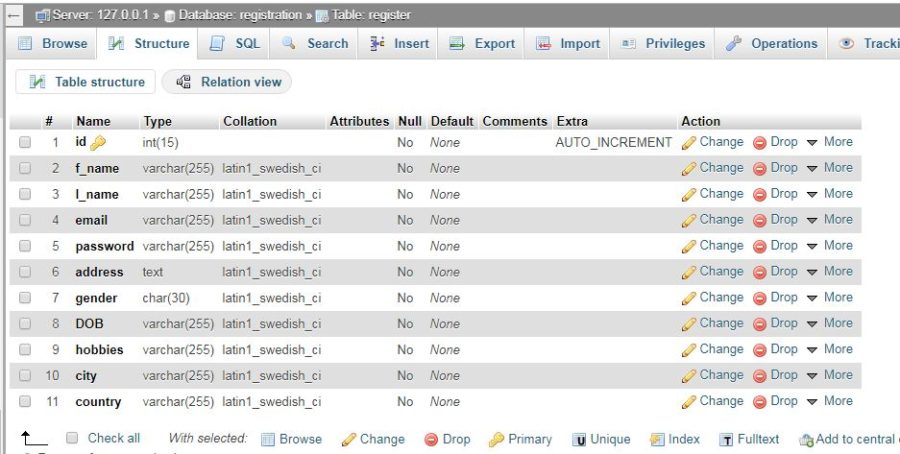The height and width of the screenshot is (454, 900).
Task: Click the red drop icon for hobbies
Action: tap(760, 350)
